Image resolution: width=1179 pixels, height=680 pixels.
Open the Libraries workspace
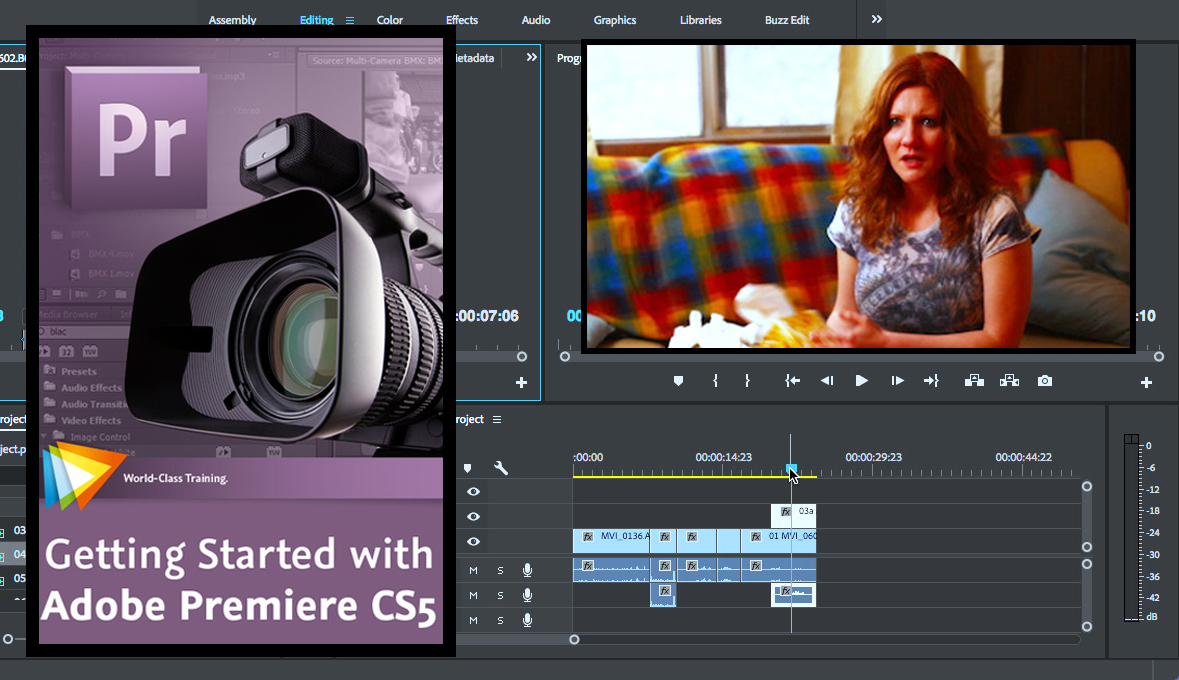[701, 20]
